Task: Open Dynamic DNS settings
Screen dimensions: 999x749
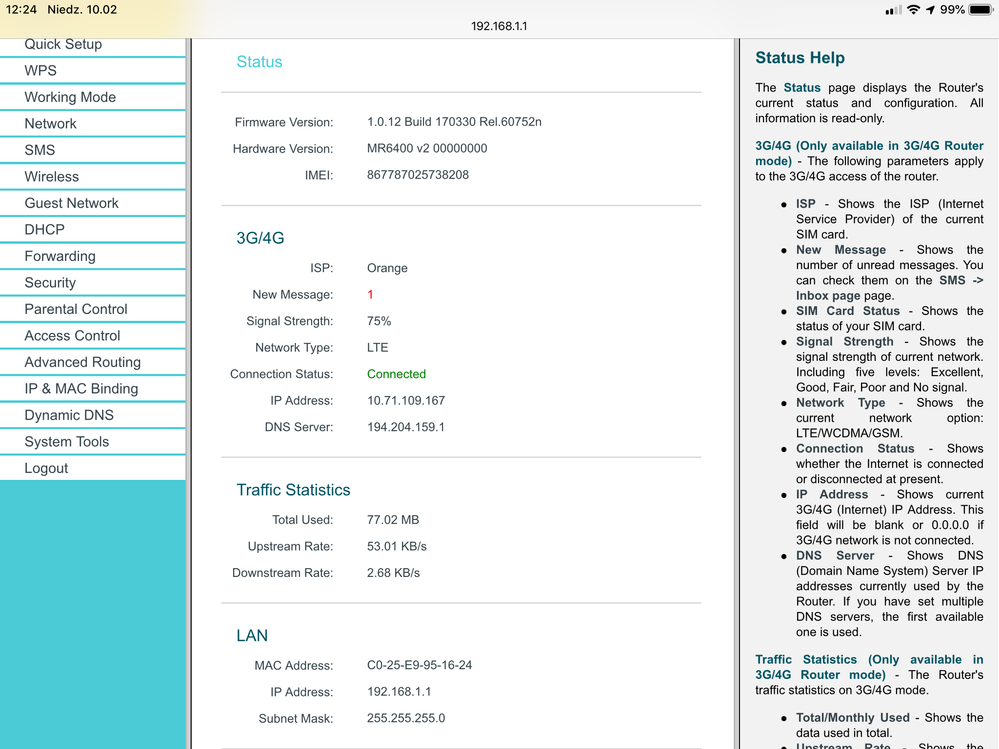Action: (69, 415)
